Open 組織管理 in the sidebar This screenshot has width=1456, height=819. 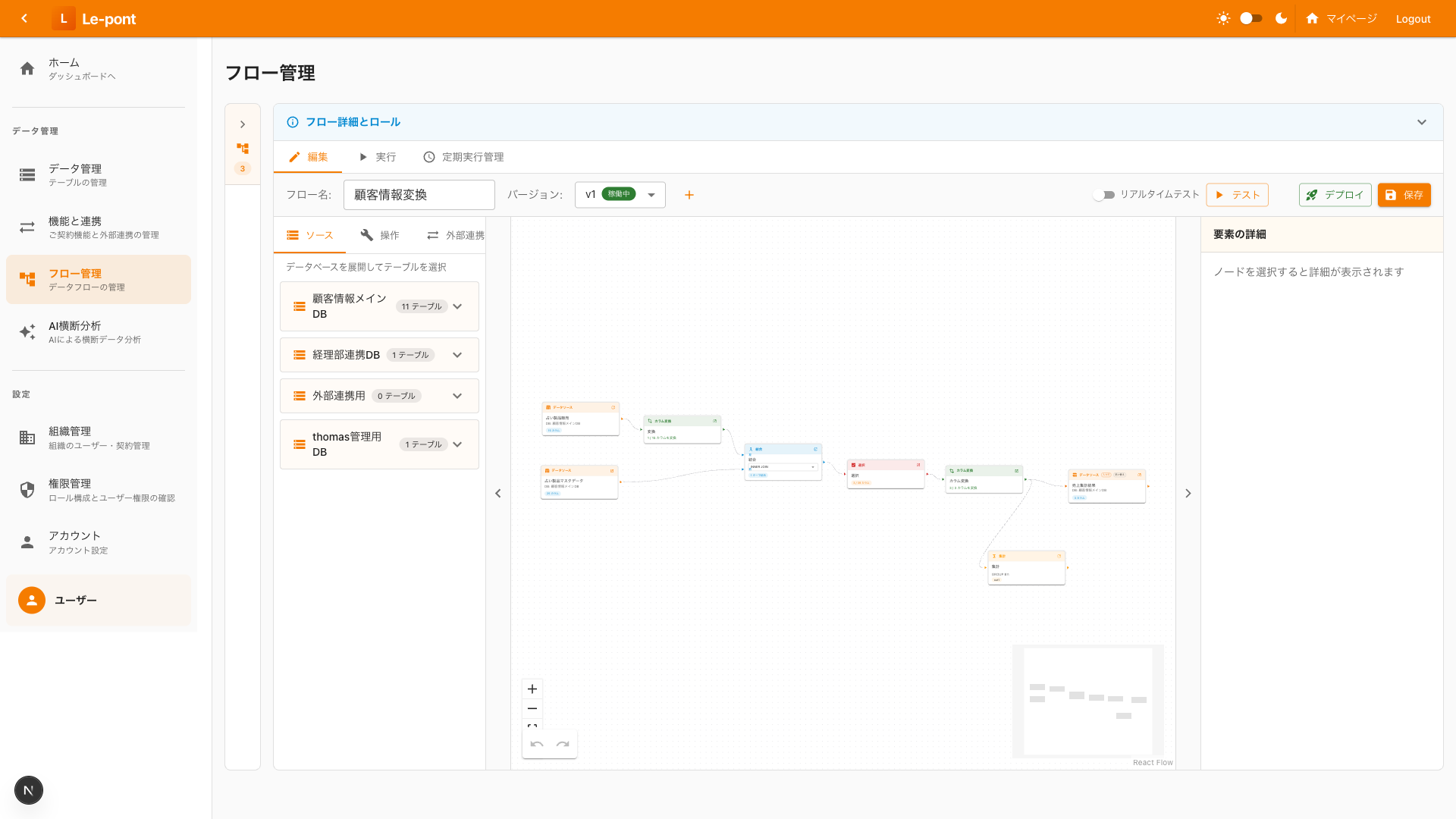coord(99,438)
